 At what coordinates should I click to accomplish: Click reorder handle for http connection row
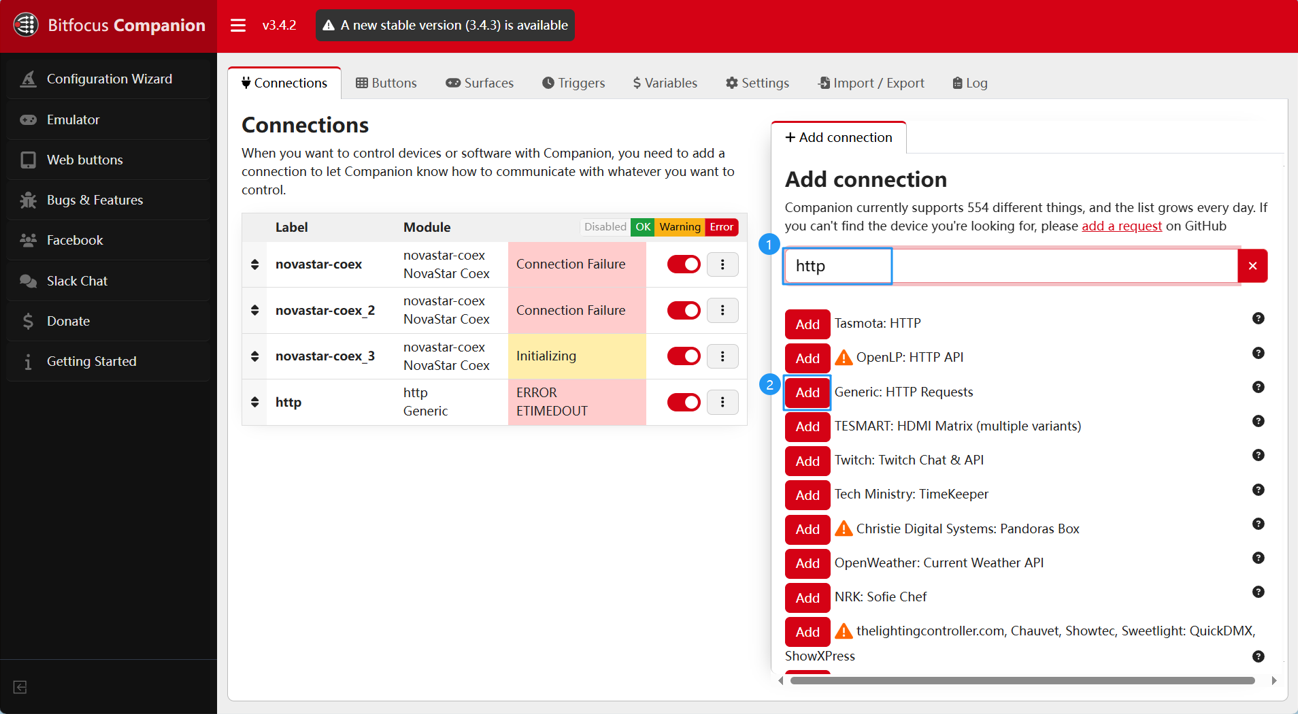click(255, 402)
